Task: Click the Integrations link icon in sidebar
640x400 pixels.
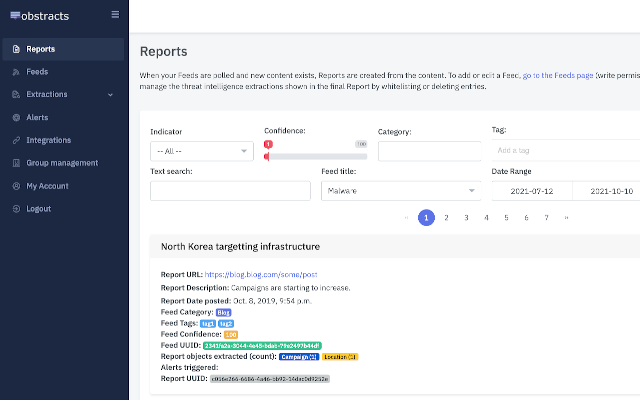Action: [x=15, y=141]
